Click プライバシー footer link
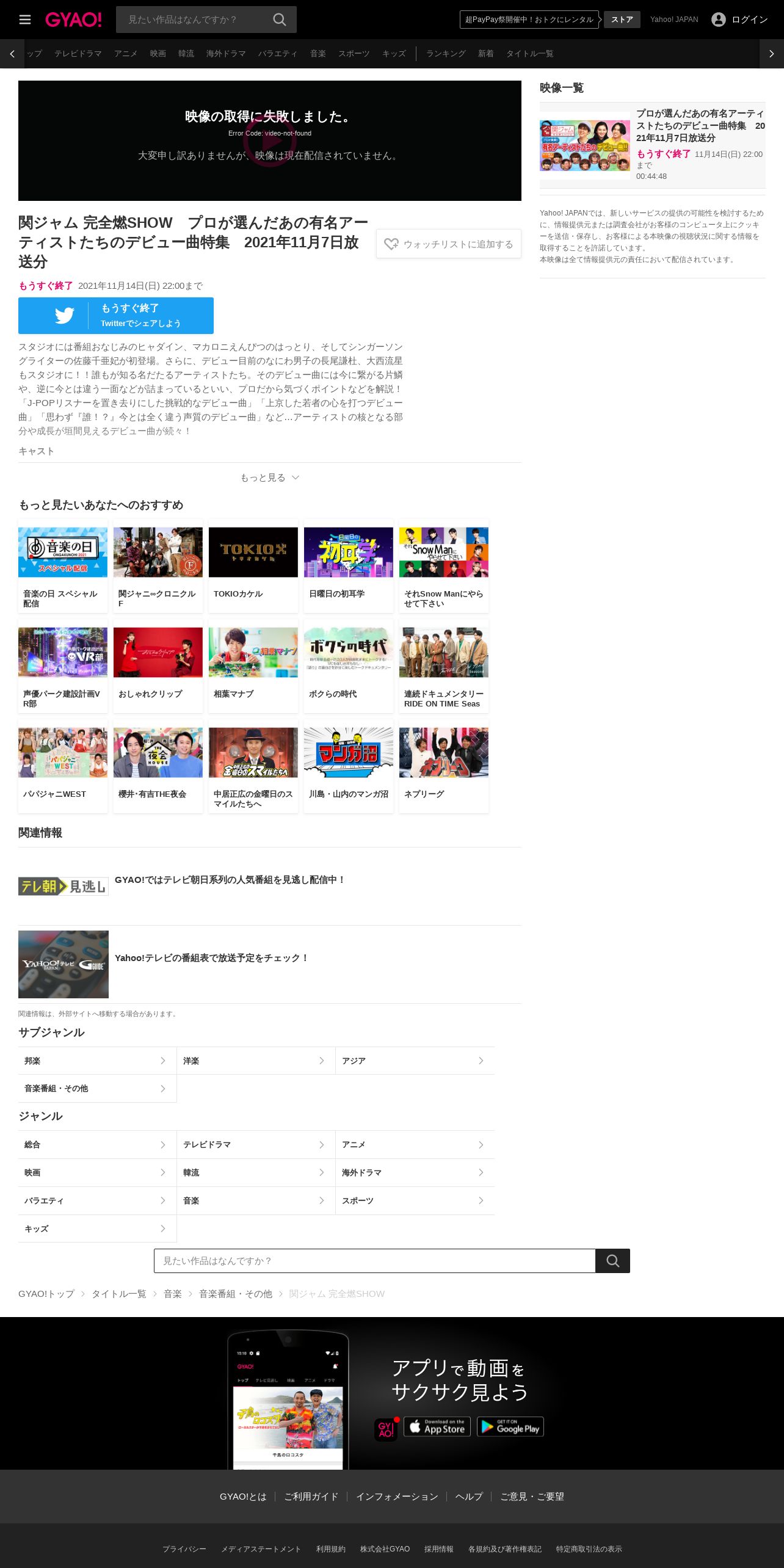Screen dimensions: 784x1568 [184, 1549]
